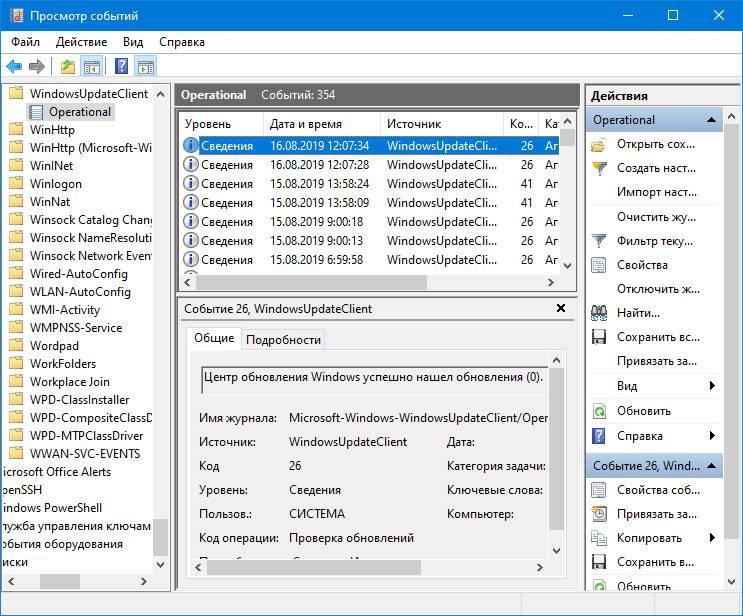This screenshot has height=616, width=743.
Task: Select Windows PowerShell log in tree
Action: [51, 508]
